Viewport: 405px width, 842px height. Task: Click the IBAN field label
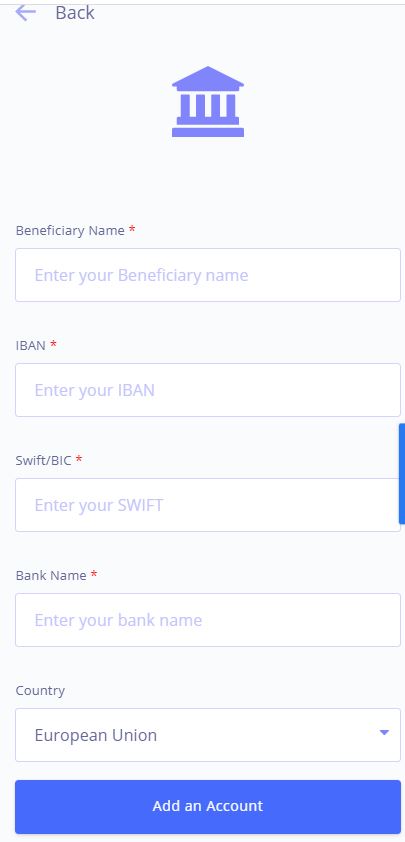[x=31, y=345]
